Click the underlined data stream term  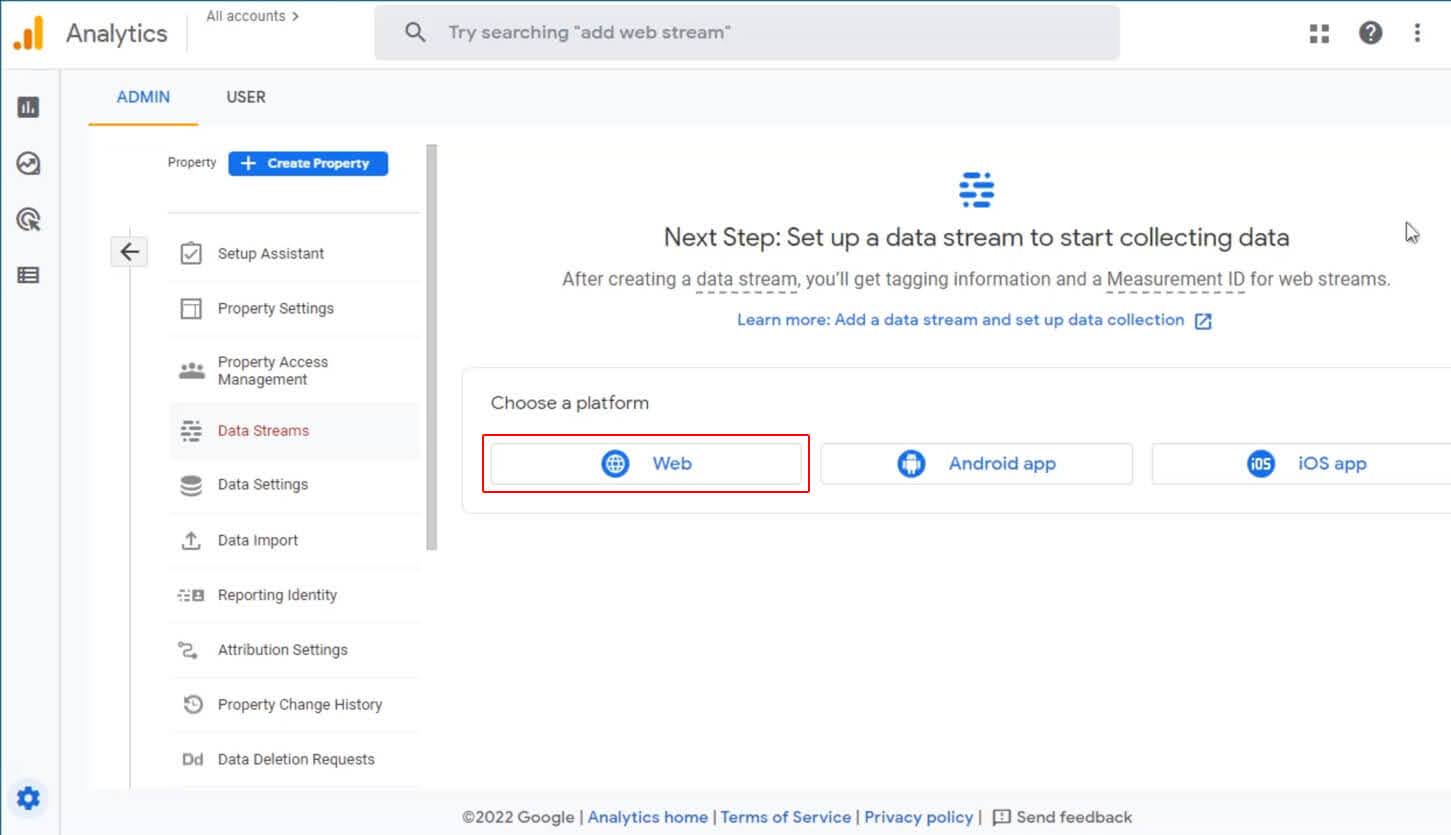pos(747,280)
